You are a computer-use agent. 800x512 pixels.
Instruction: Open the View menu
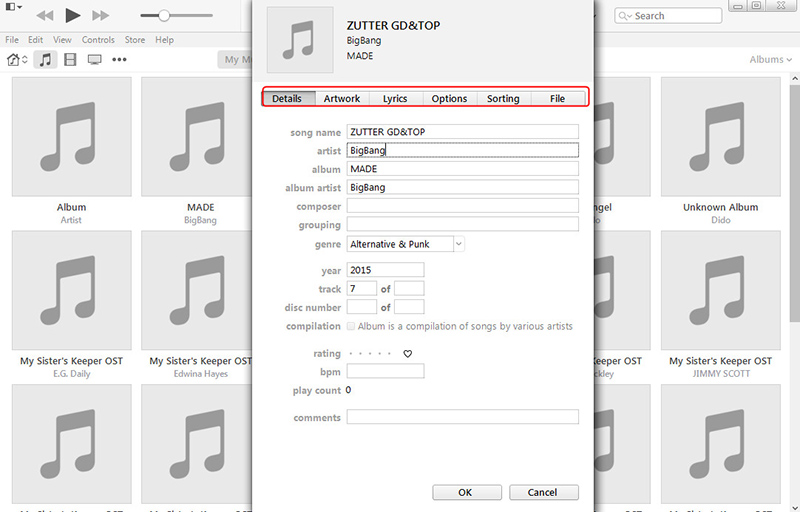coord(62,40)
